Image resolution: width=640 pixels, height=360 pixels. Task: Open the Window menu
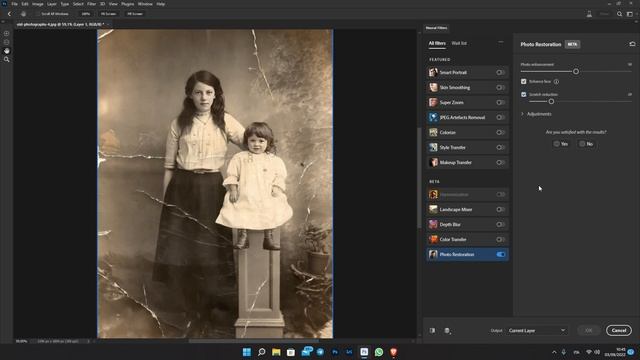point(145,4)
